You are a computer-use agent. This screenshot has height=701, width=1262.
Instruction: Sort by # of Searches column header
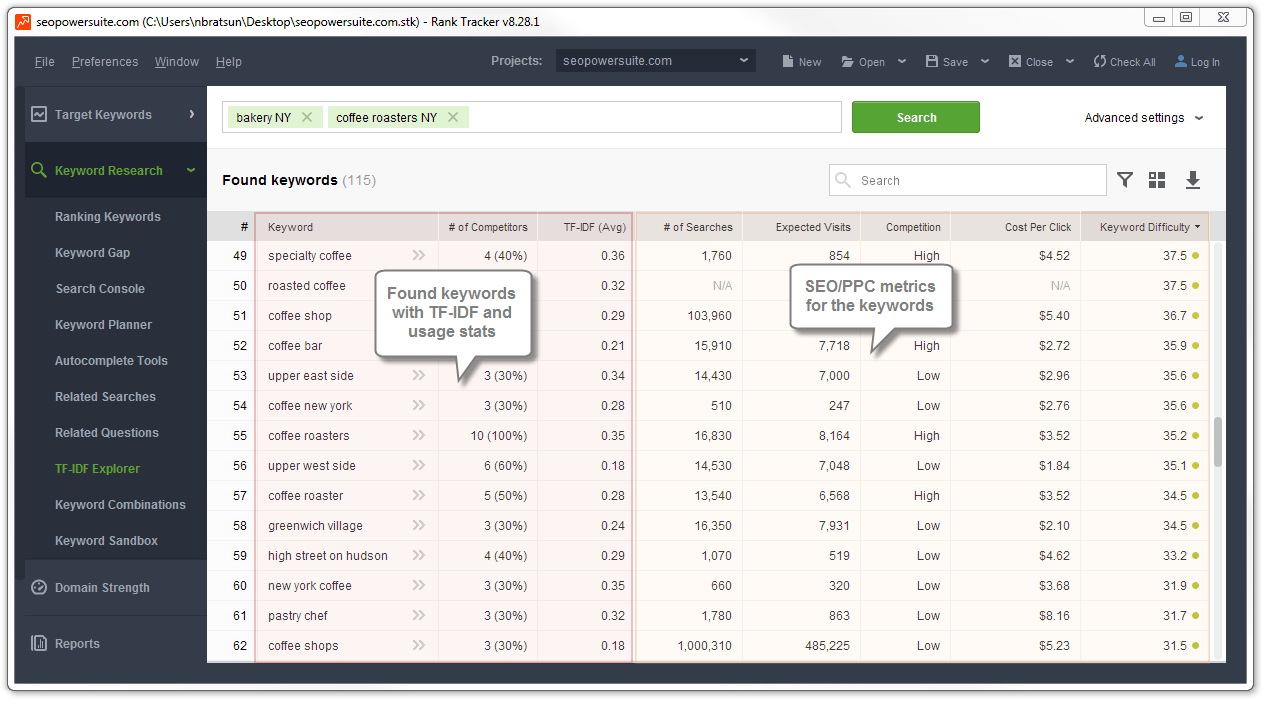tap(689, 227)
